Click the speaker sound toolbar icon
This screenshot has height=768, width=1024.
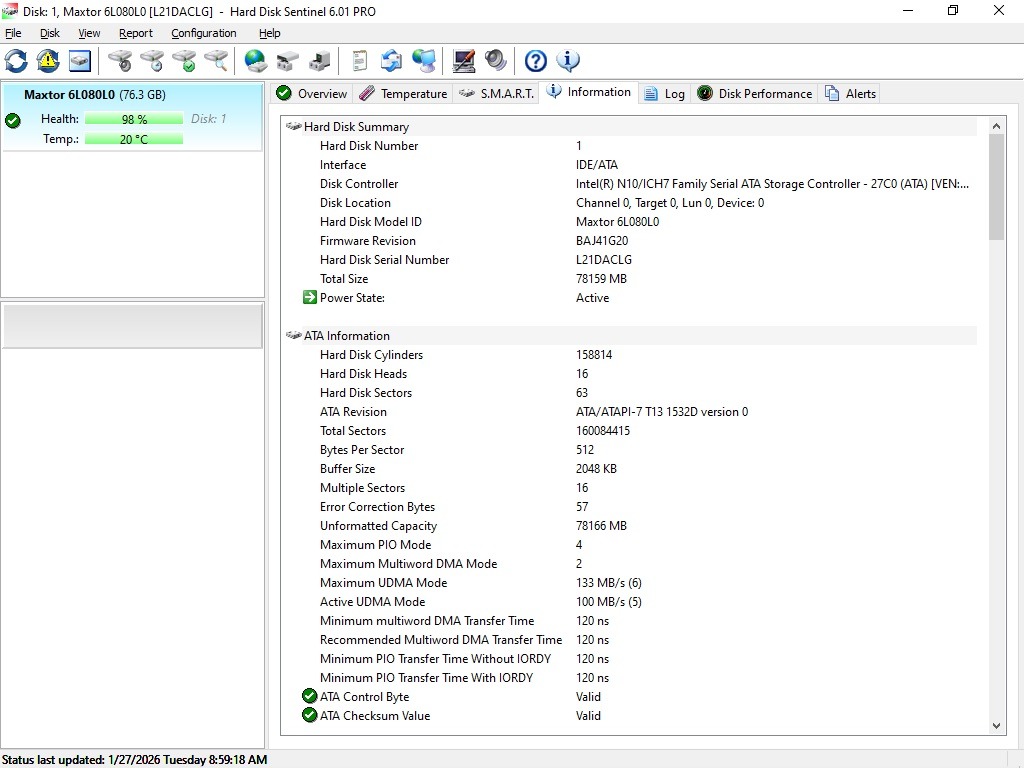click(x=496, y=61)
